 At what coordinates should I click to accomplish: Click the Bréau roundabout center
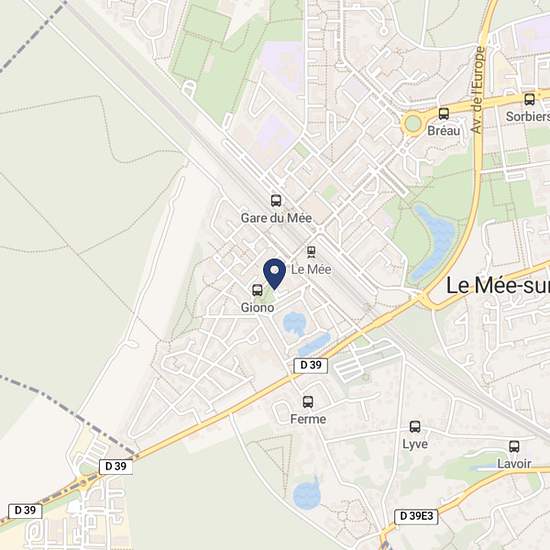click(412, 123)
